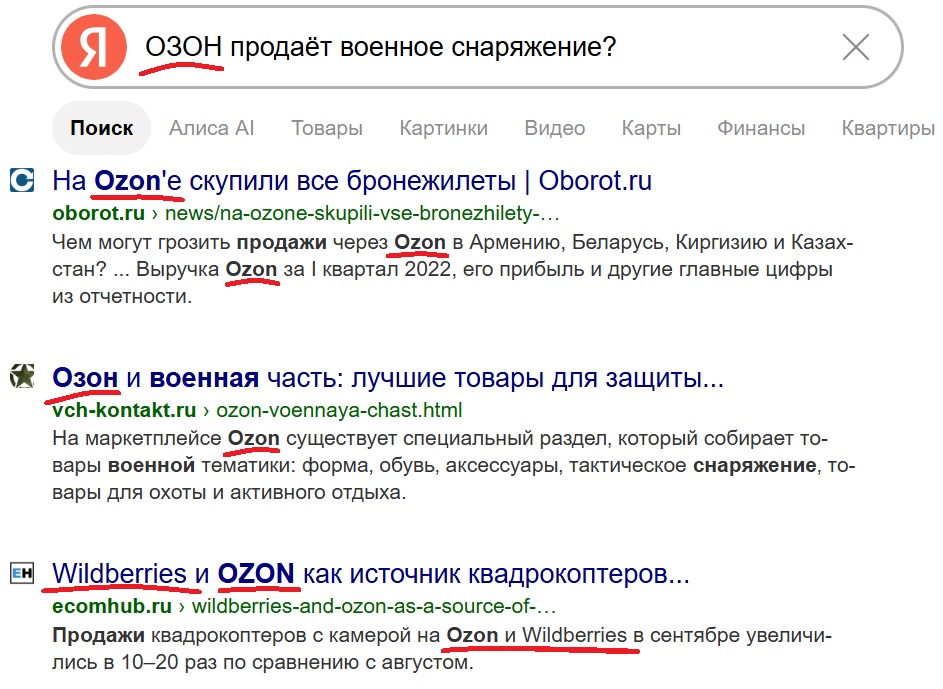This screenshot has width=943, height=689.
Task: Open the Карты tab
Action: pyautogui.click(x=651, y=128)
